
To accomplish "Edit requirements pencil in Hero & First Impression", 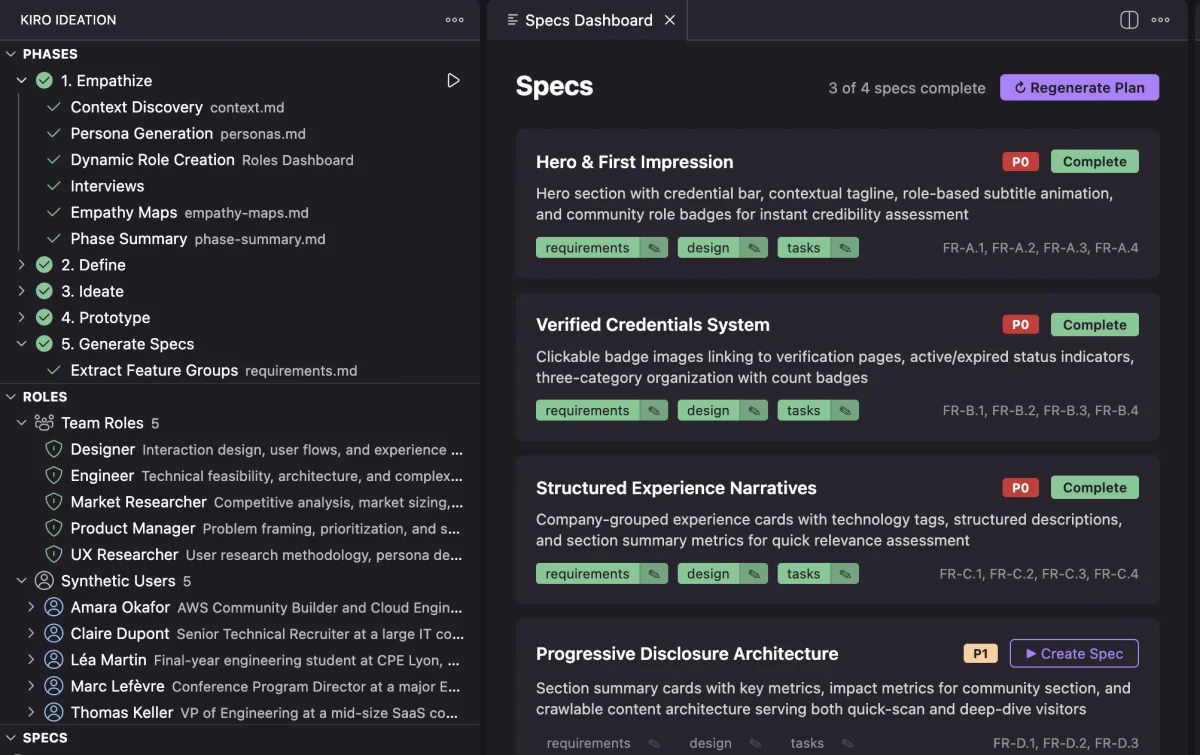I will (654, 248).
